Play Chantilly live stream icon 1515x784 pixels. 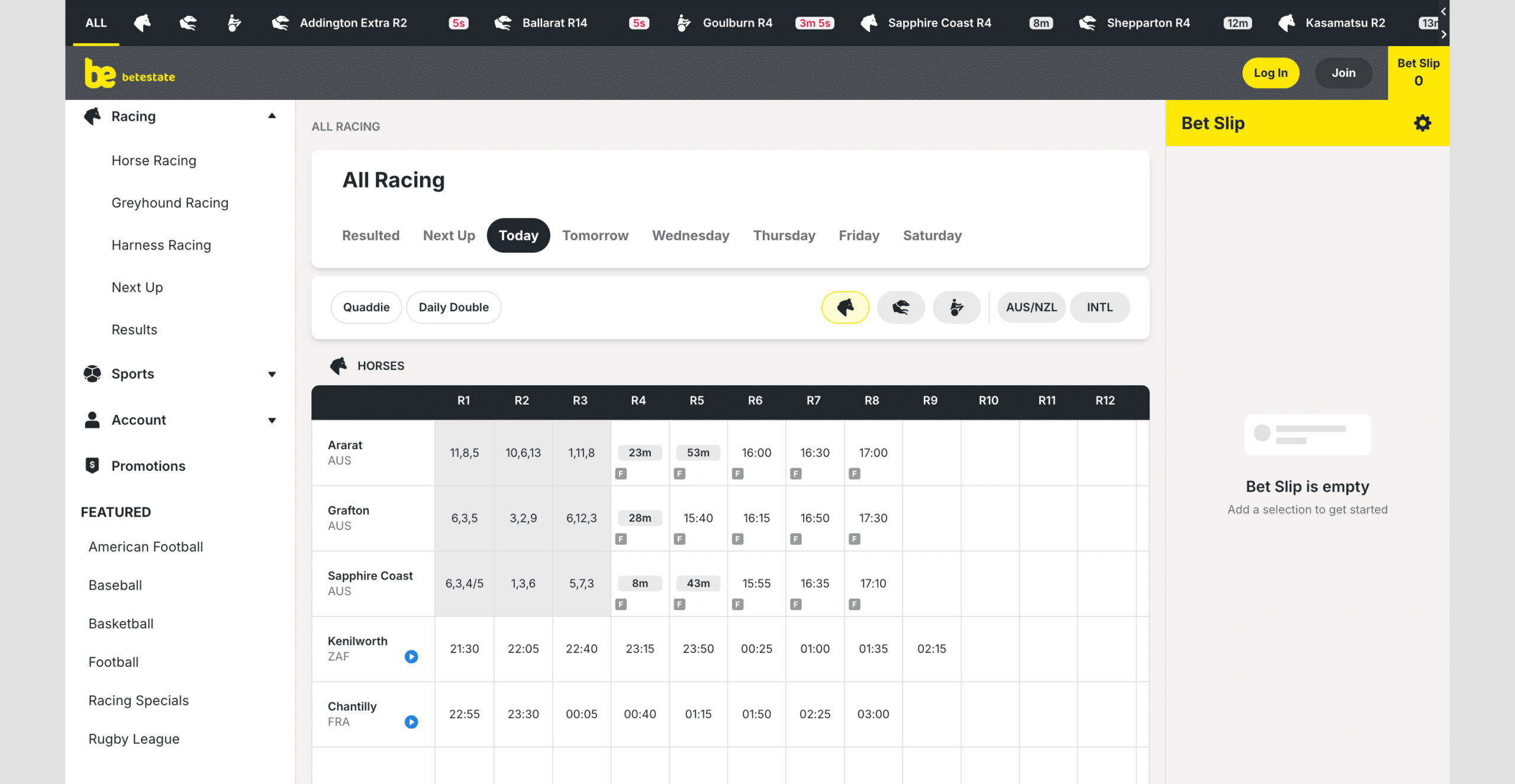click(x=411, y=721)
